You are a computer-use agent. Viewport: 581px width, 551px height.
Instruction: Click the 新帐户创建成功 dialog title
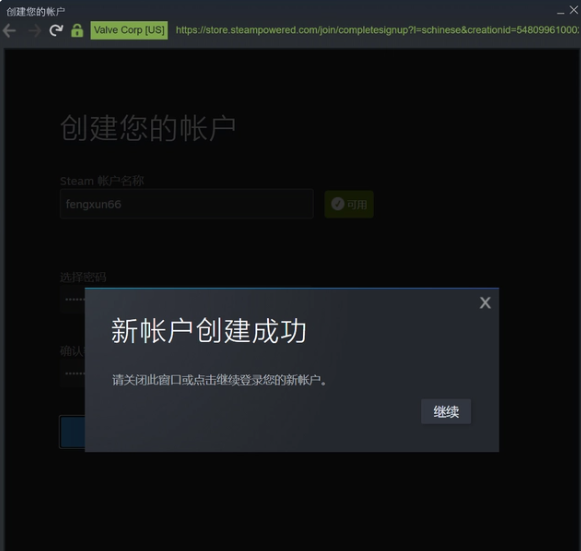point(209,331)
